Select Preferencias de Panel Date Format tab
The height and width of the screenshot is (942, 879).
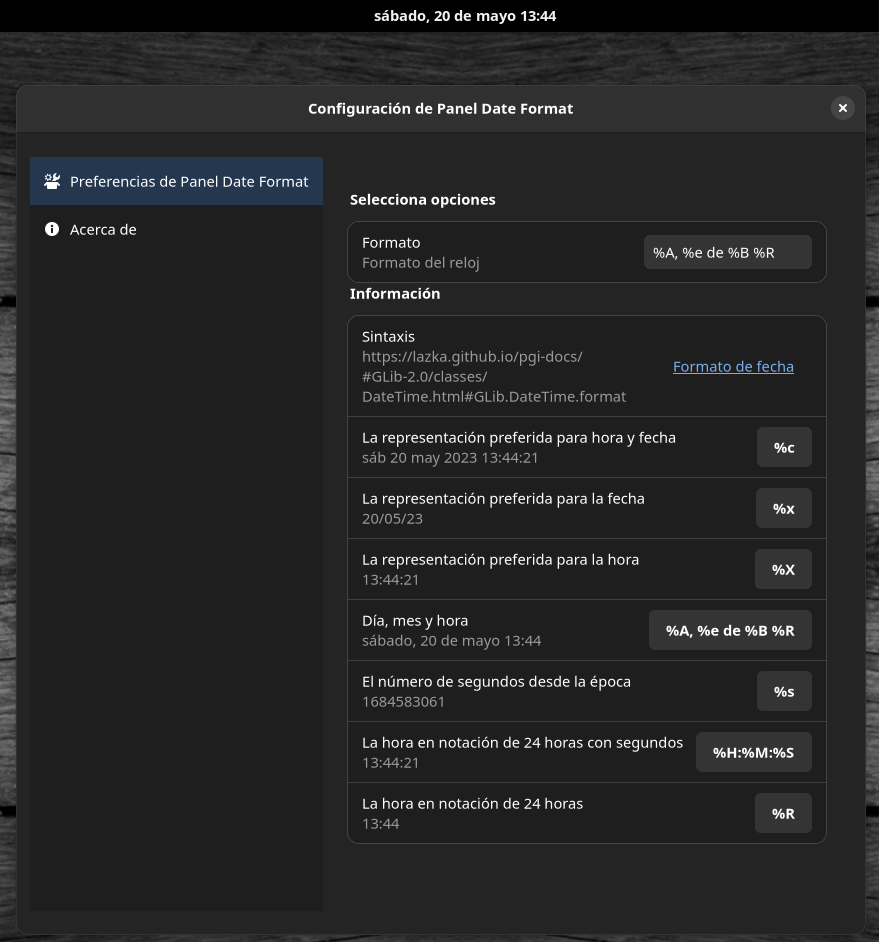176,181
